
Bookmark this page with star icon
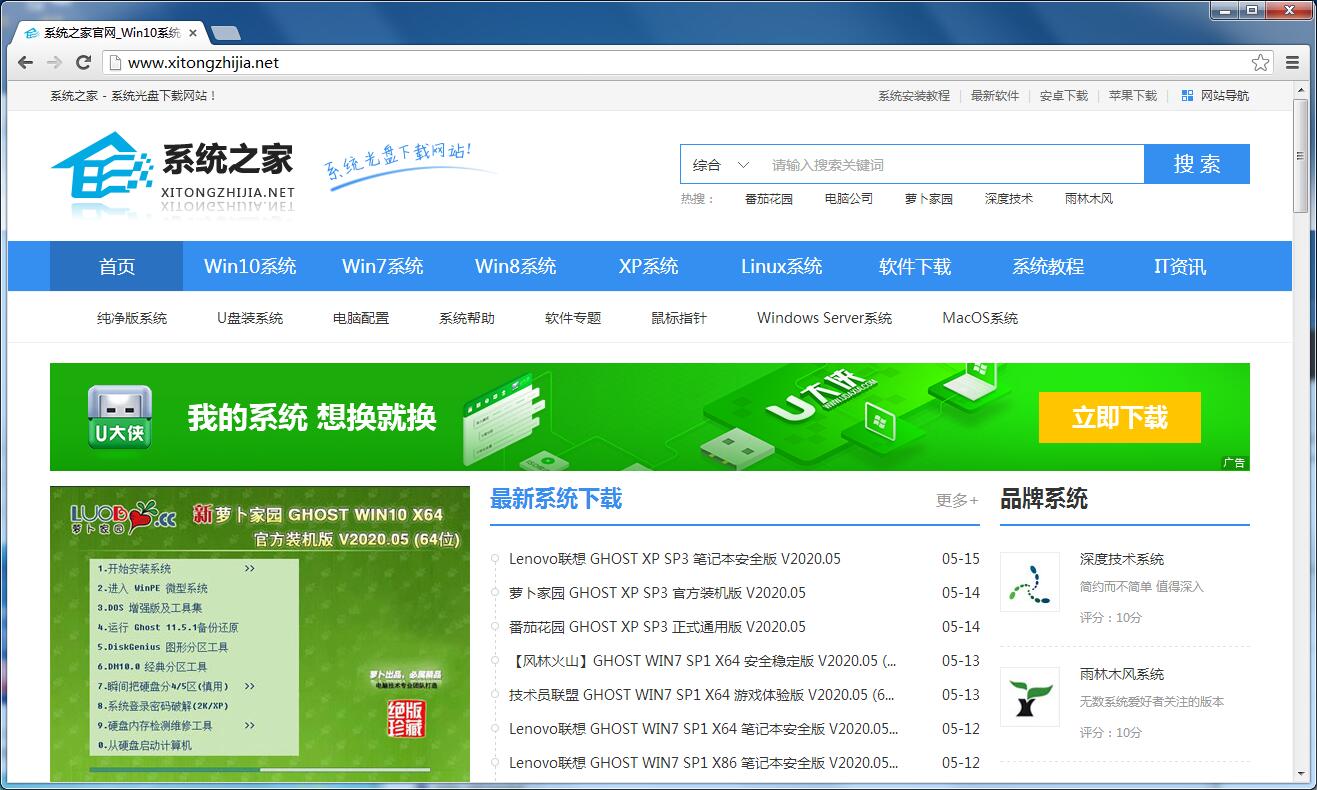point(1261,62)
